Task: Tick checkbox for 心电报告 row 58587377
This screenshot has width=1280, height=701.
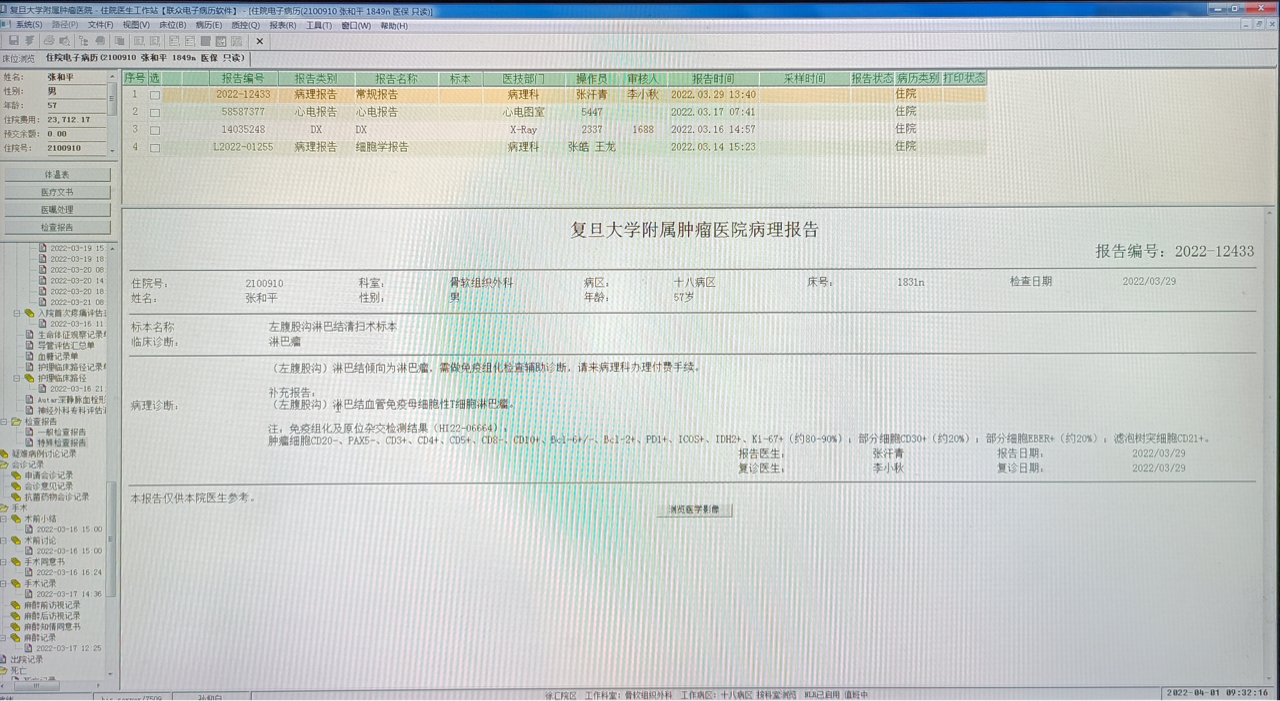Action: click(x=155, y=113)
